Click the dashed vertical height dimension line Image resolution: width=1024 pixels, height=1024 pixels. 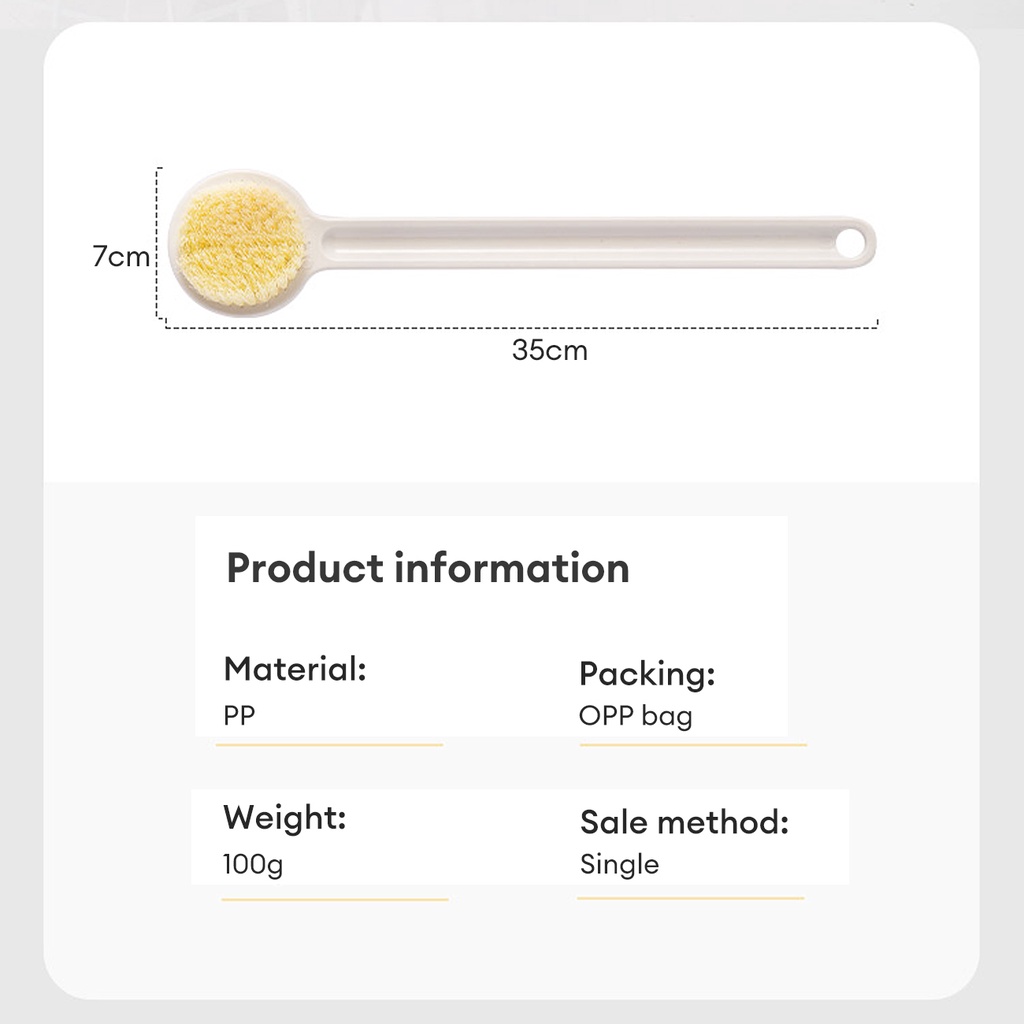[x=158, y=243]
